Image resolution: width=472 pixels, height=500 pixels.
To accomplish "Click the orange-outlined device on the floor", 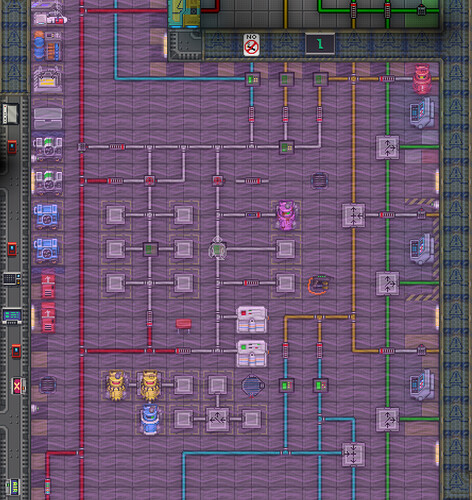I will pyautogui.click(x=319, y=284).
